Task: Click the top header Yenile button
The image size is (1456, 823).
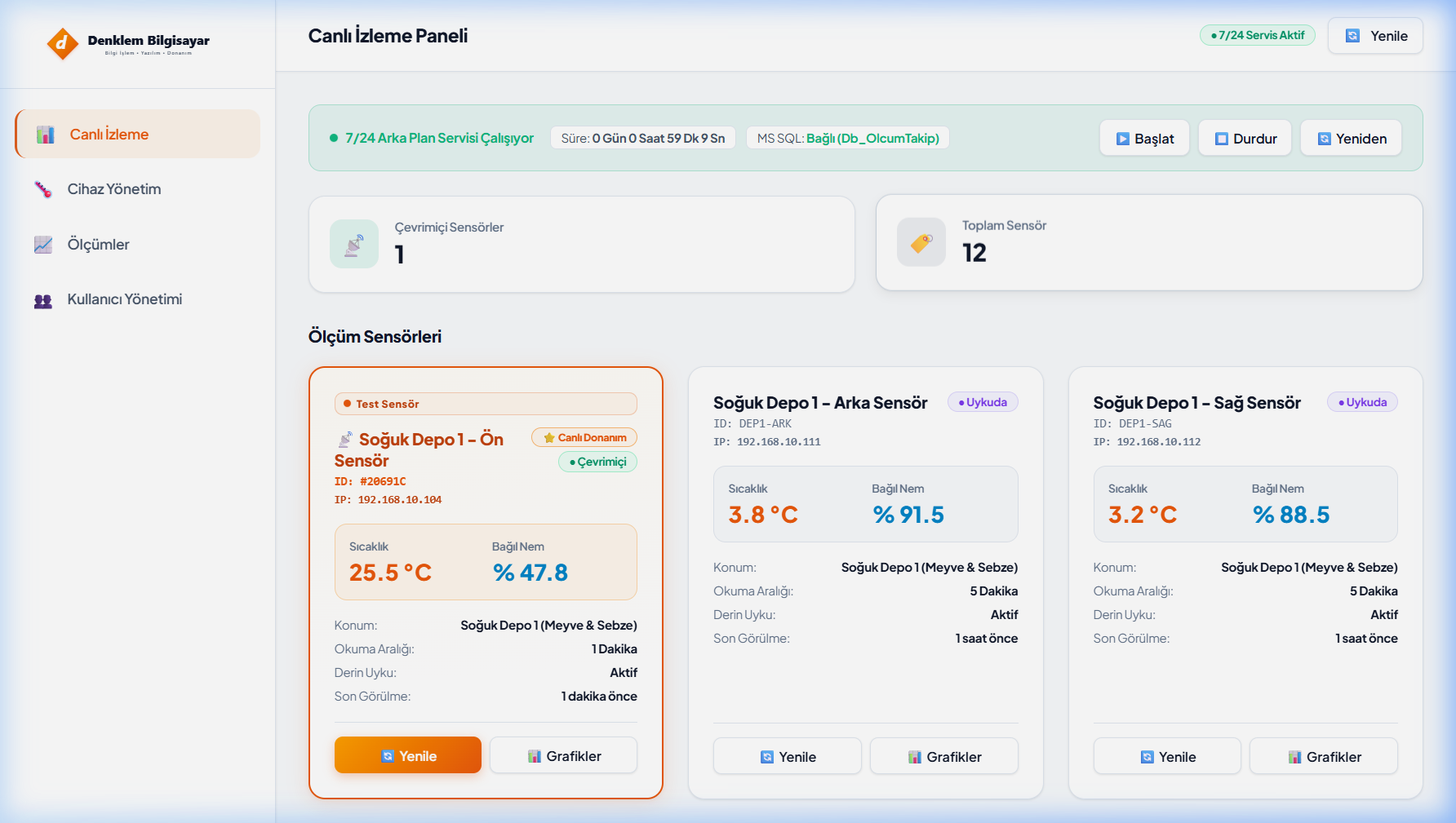Action: pyautogui.click(x=1375, y=36)
